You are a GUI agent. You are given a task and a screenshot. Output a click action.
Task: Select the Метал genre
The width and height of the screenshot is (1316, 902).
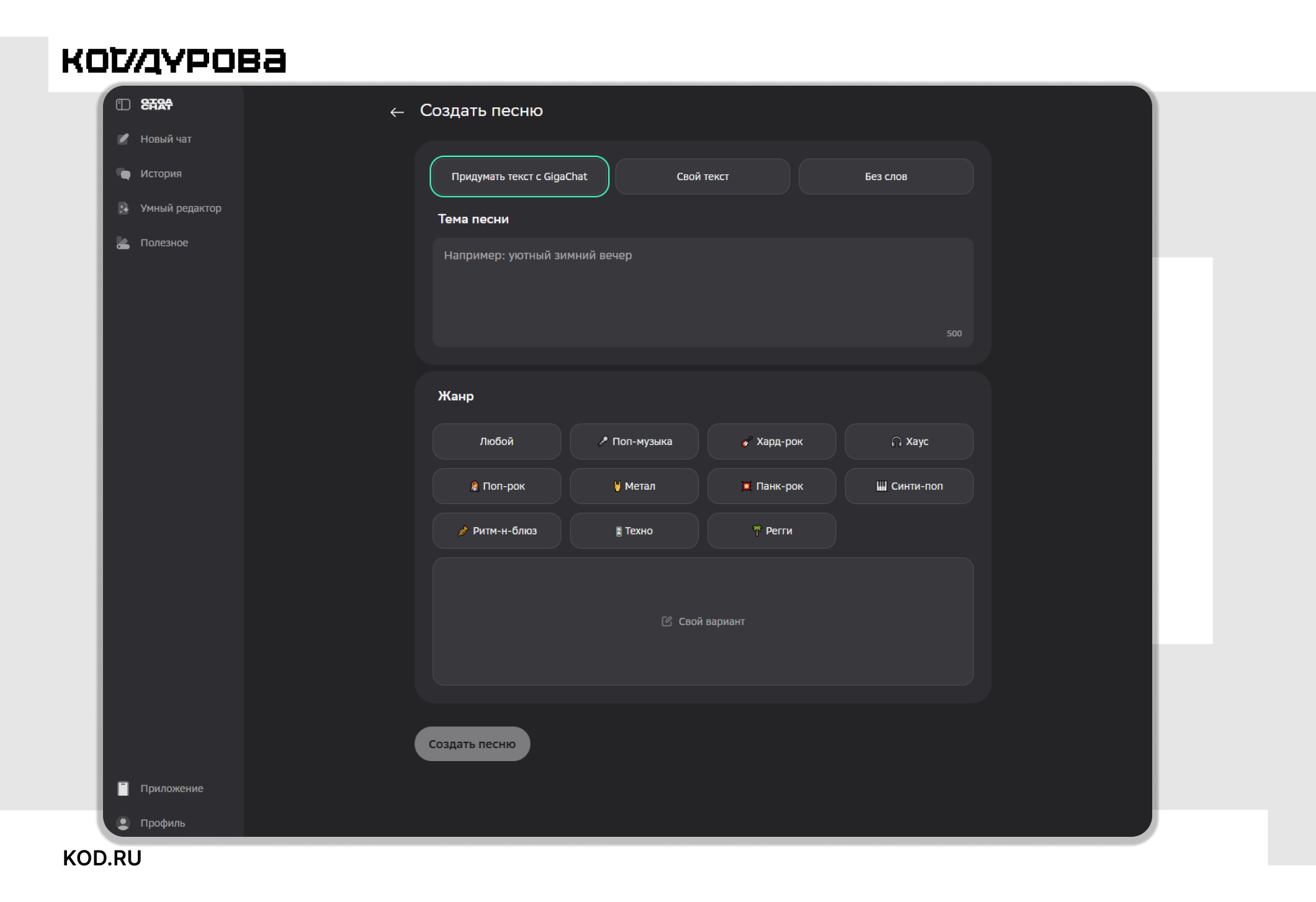(x=634, y=486)
